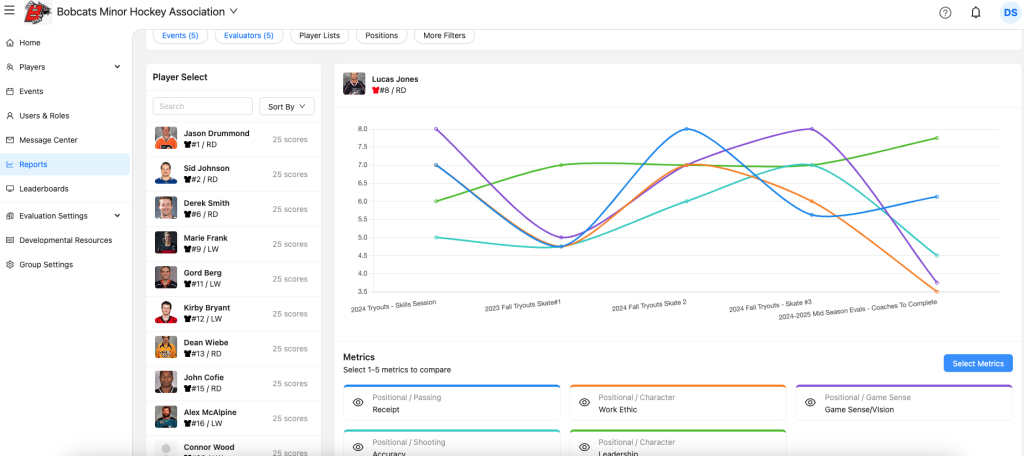Toggle visibility of Receipt metric

[x=357, y=403]
